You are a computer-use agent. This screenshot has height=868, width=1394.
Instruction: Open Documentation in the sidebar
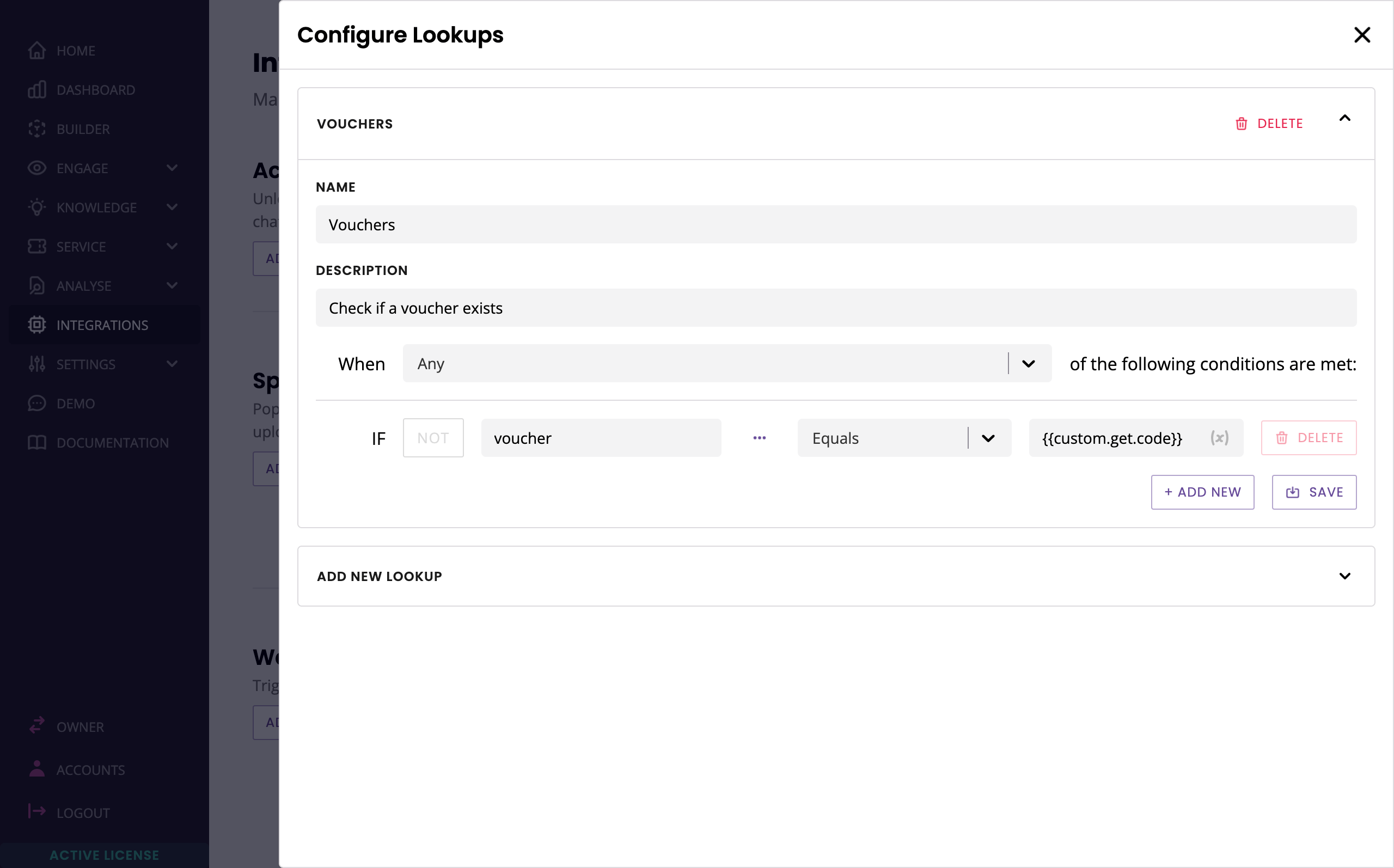[113, 443]
